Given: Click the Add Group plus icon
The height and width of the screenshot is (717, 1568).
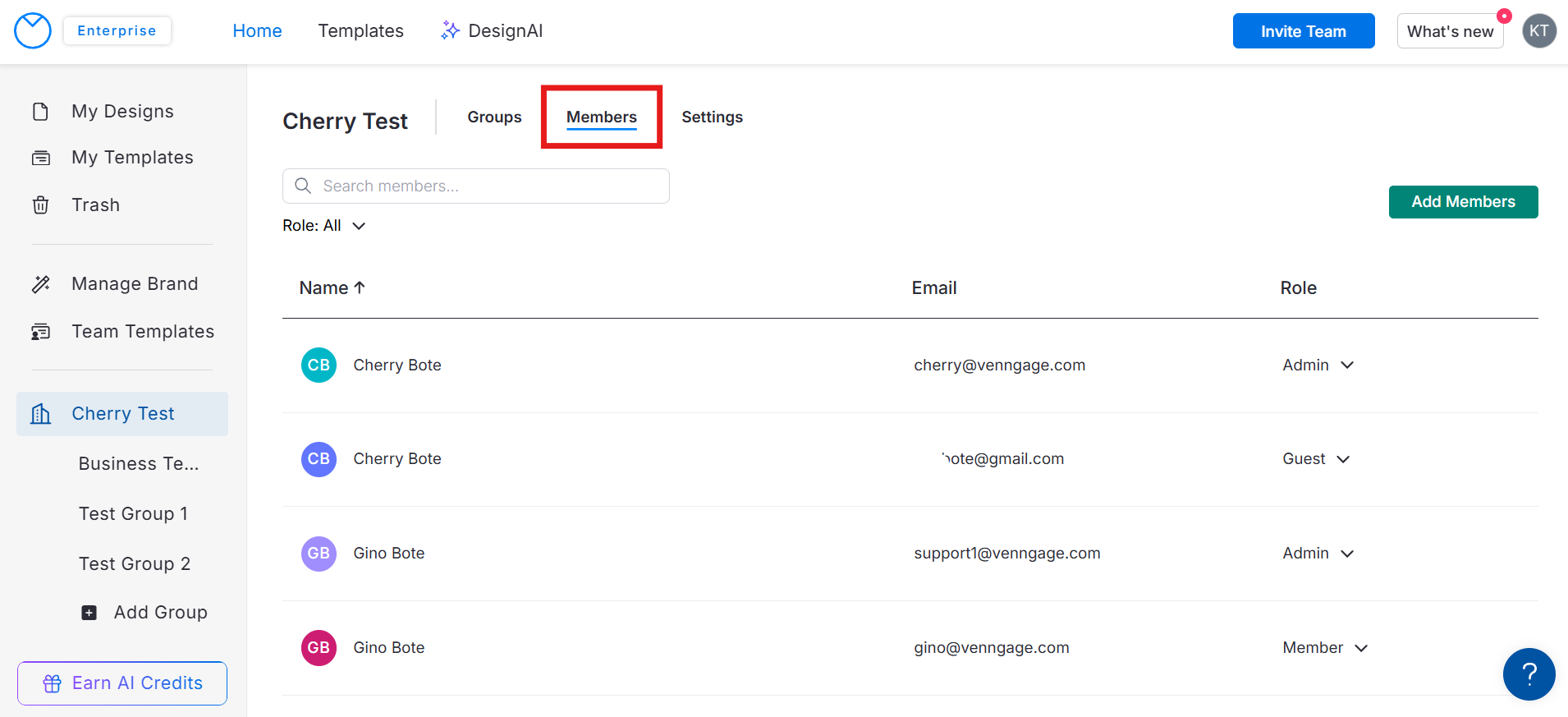Looking at the screenshot, I should (89, 613).
